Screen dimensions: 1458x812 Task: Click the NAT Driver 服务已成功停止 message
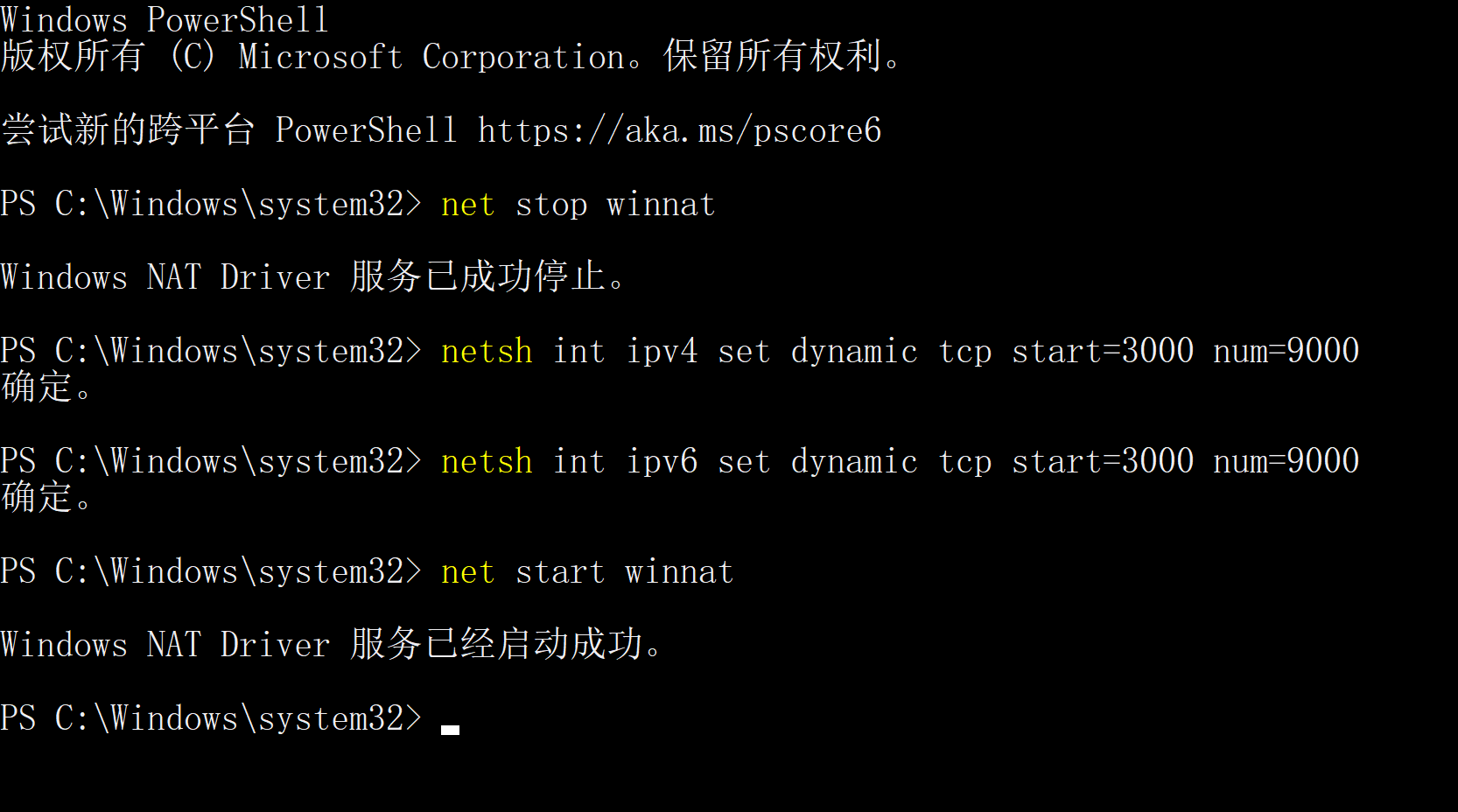313,277
